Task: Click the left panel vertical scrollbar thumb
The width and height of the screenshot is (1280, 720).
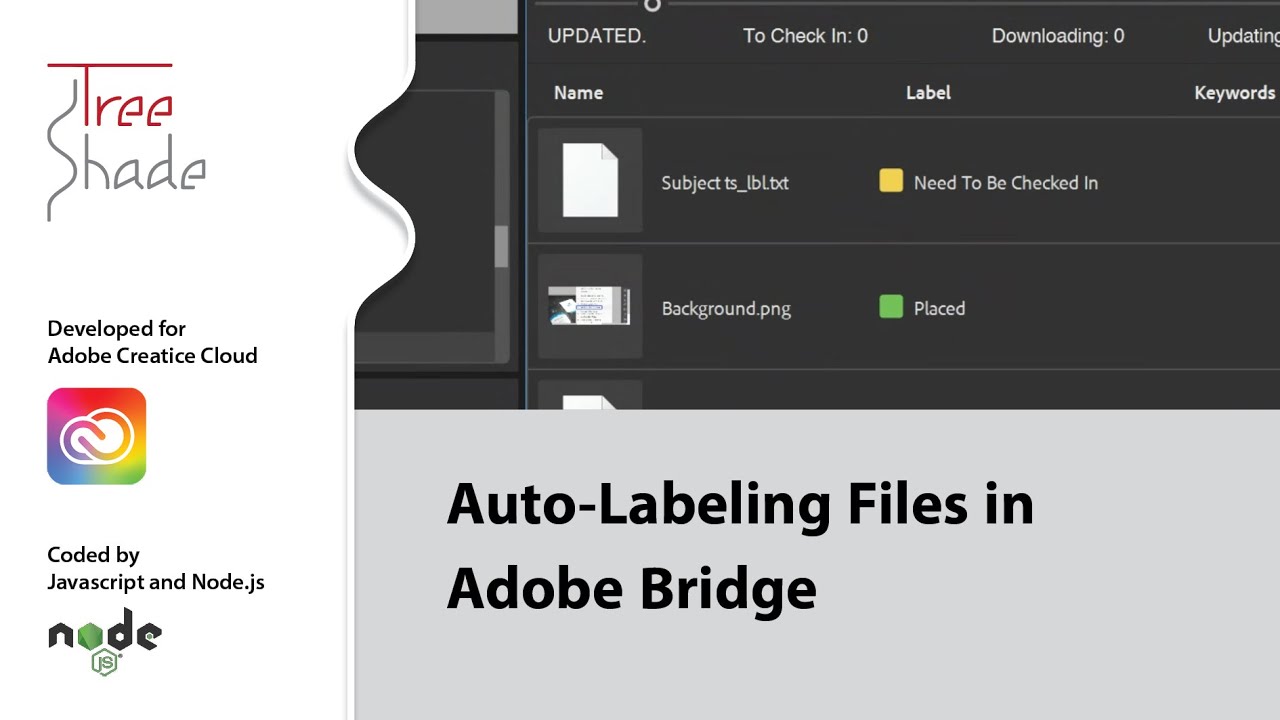Action: tap(501, 246)
